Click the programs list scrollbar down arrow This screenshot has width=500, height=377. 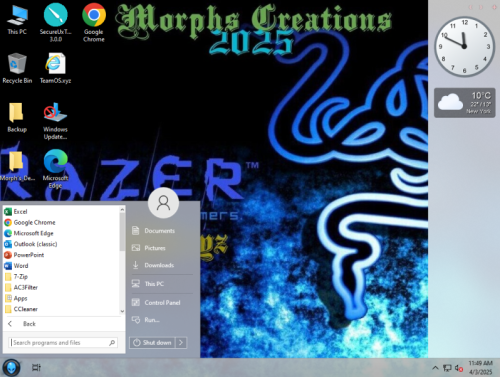point(122,311)
